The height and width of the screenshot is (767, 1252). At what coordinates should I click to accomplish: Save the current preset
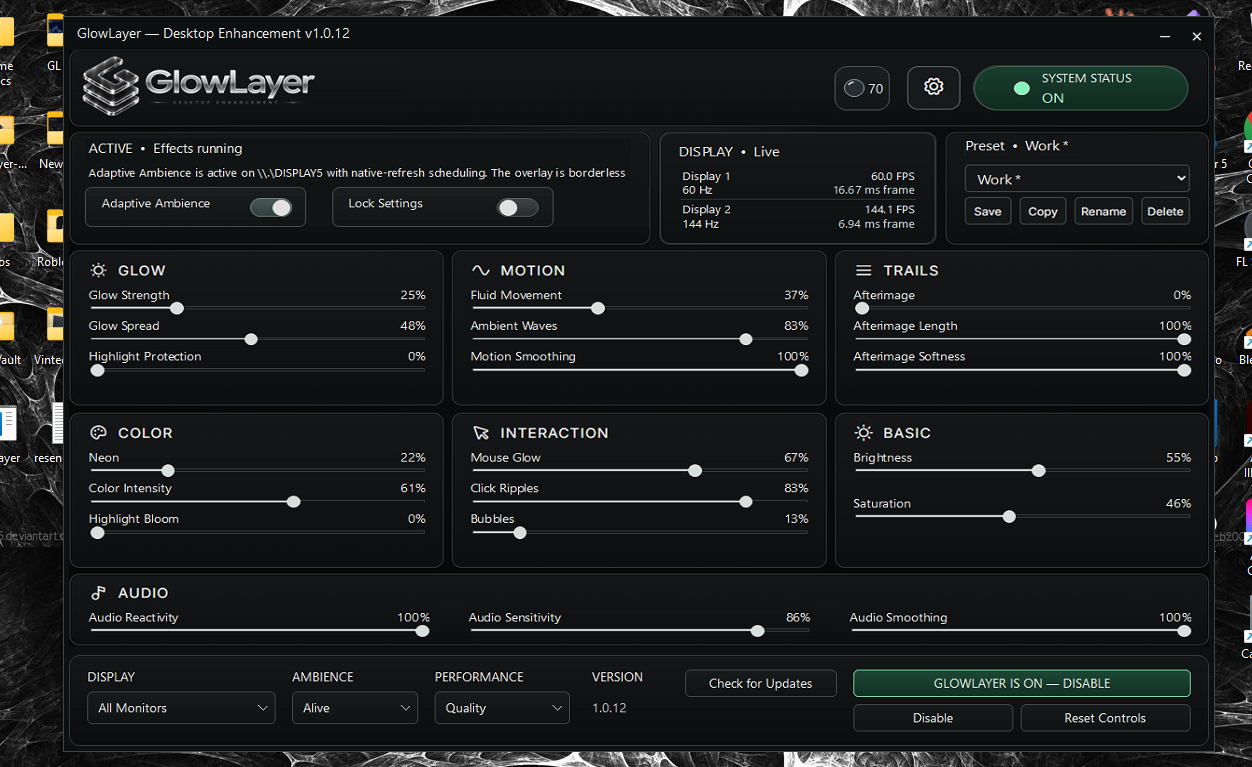[988, 211]
